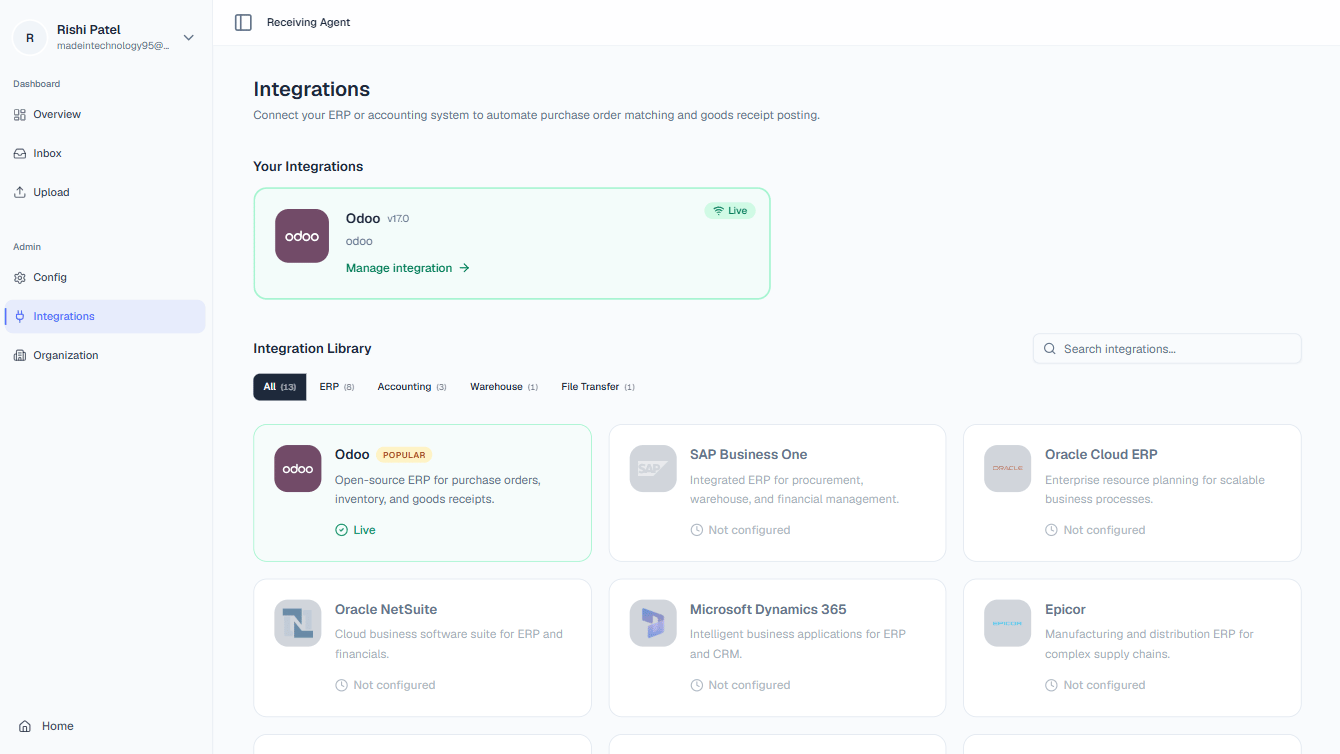Image resolution: width=1340 pixels, height=754 pixels.
Task: Open the Manage integration link
Action: tap(408, 268)
